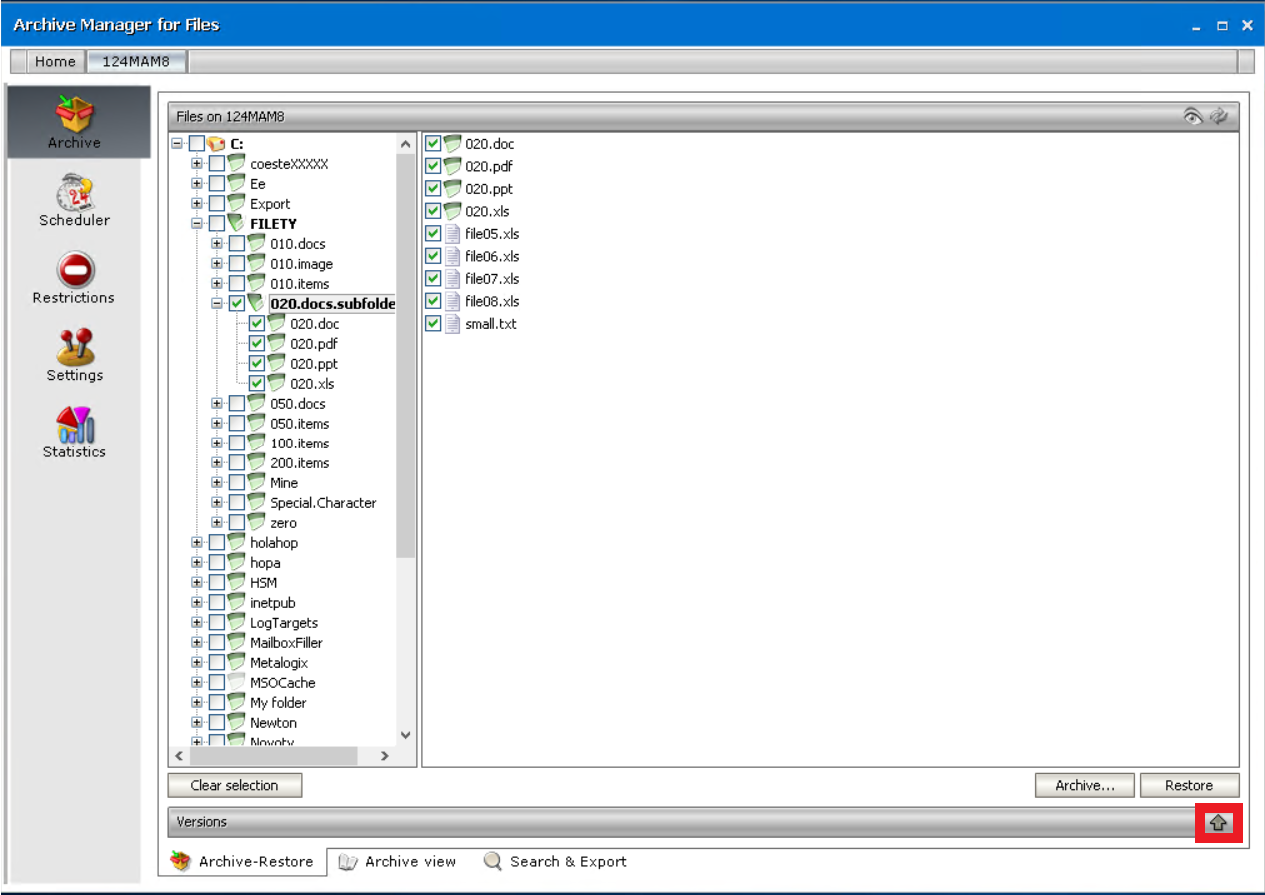The width and height of the screenshot is (1265, 895).
Task: Expand the inetpub folder
Action: coord(197,602)
